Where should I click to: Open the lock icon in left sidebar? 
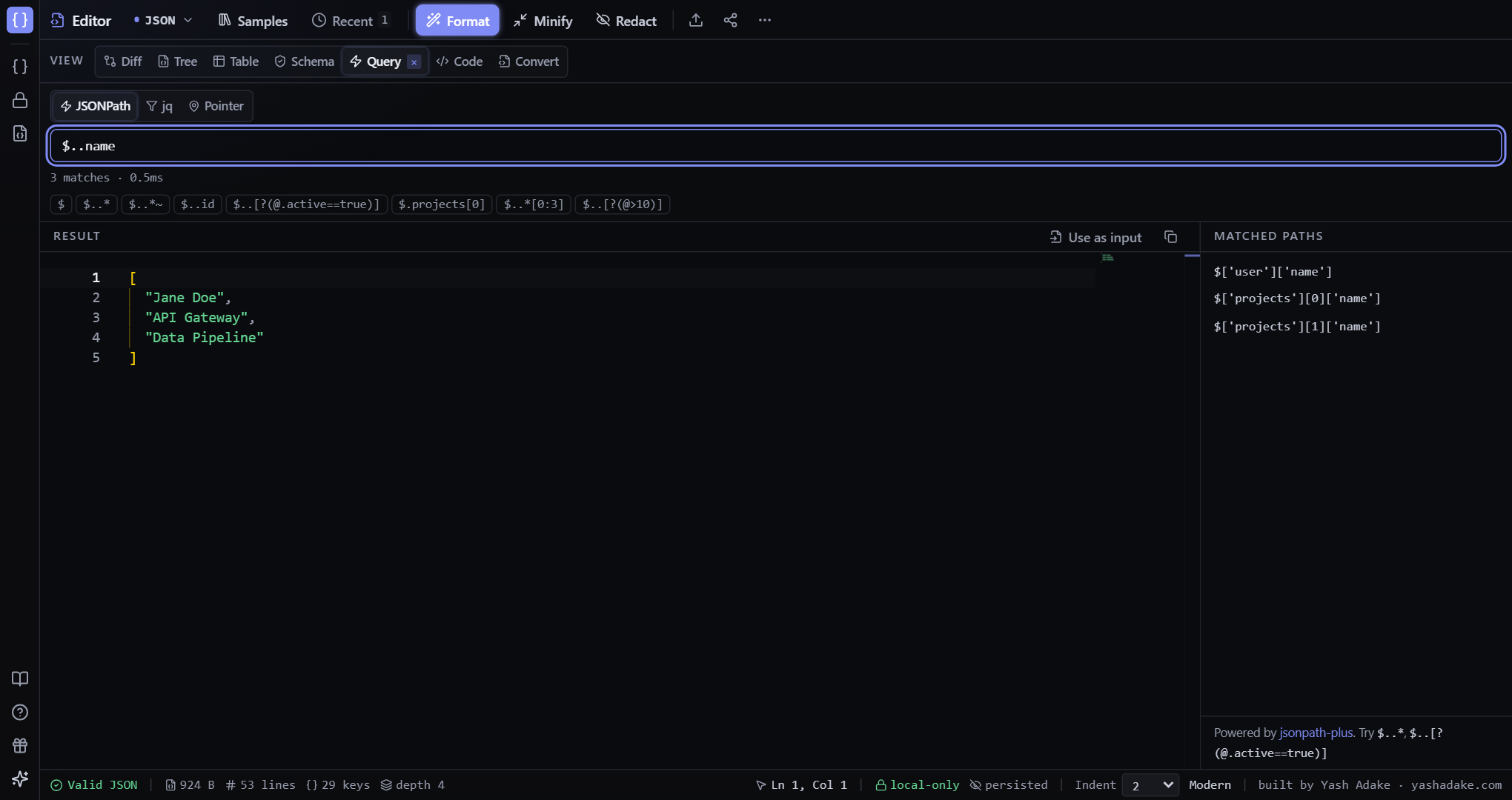tap(20, 100)
